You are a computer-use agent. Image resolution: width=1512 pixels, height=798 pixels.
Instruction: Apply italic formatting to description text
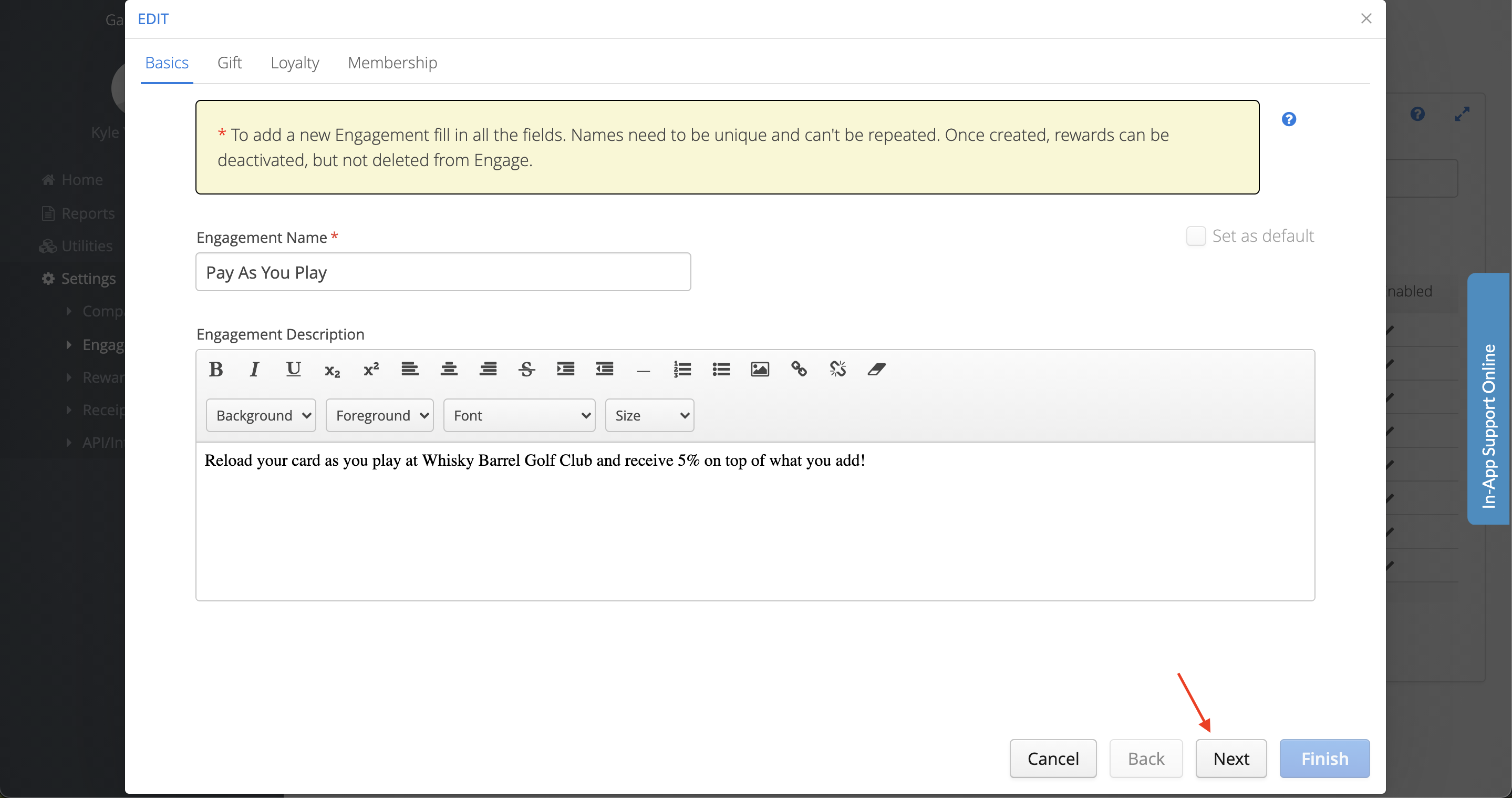(x=254, y=370)
